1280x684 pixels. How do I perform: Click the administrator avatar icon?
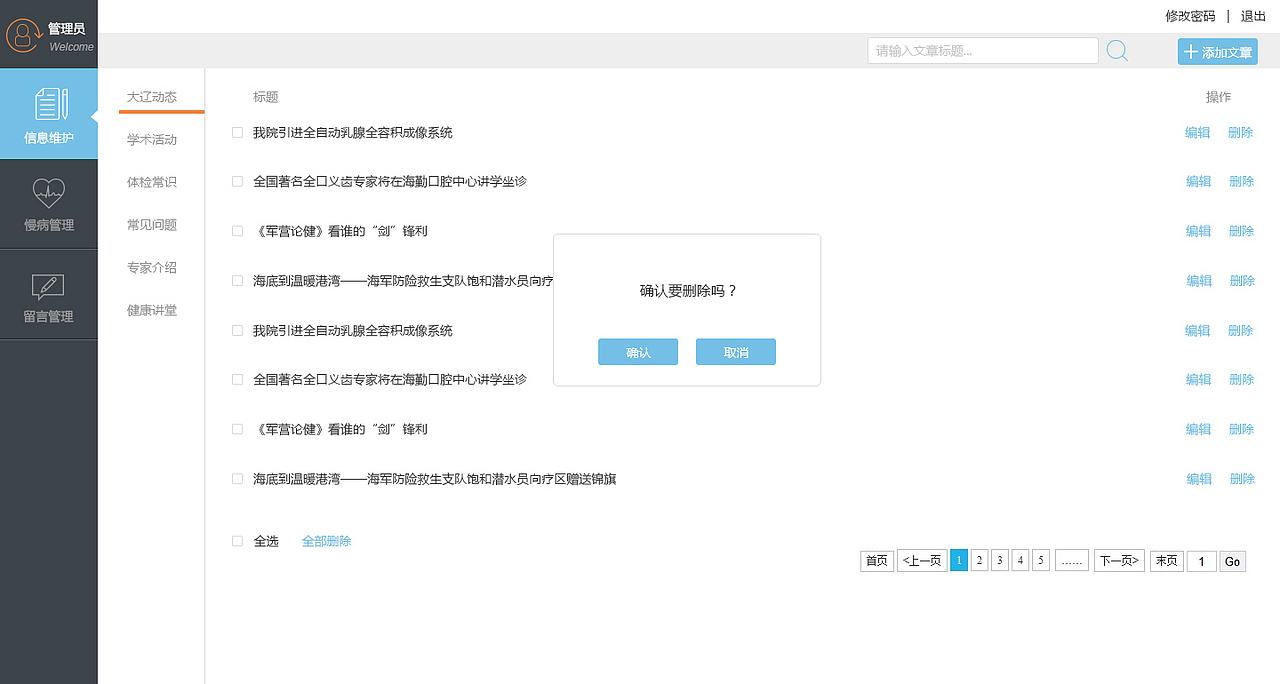pos(22,35)
